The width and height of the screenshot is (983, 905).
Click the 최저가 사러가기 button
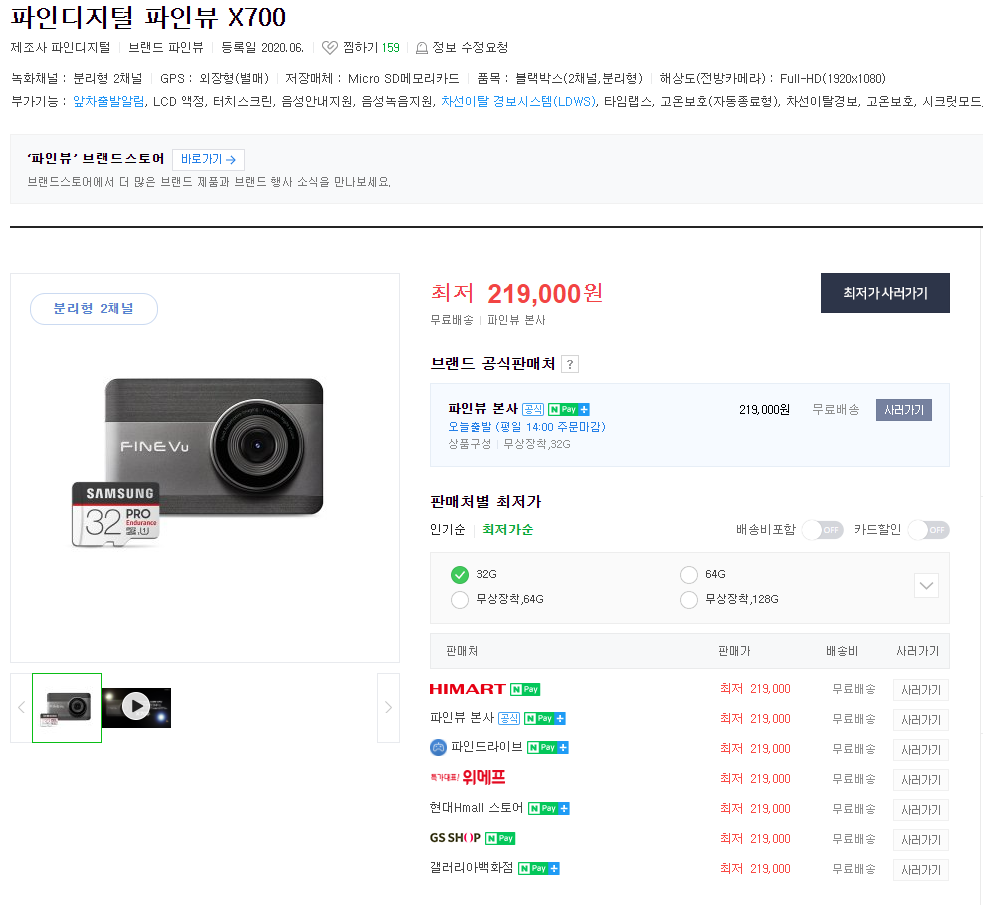(885, 293)
